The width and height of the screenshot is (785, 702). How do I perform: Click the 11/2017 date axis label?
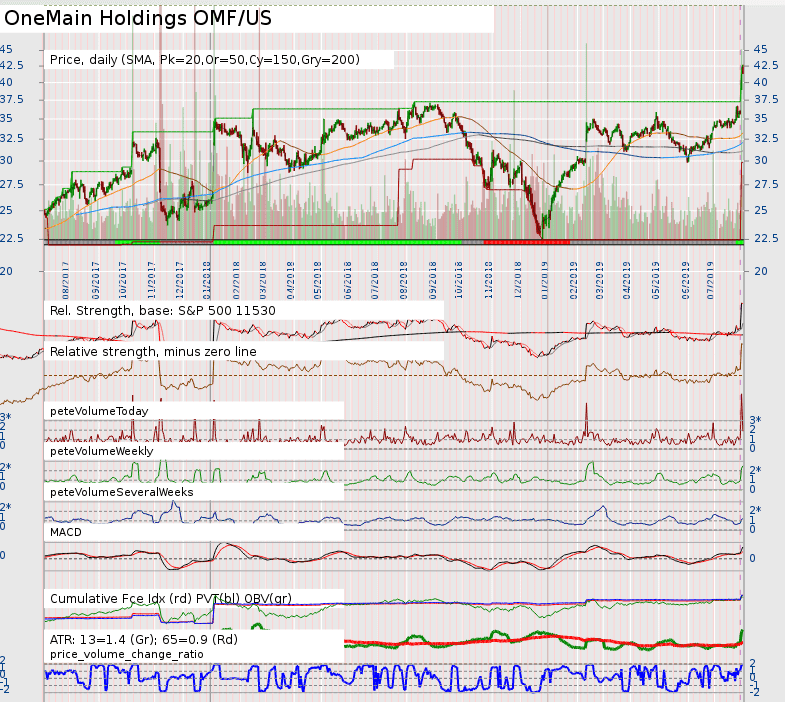(x=152, y=280)
